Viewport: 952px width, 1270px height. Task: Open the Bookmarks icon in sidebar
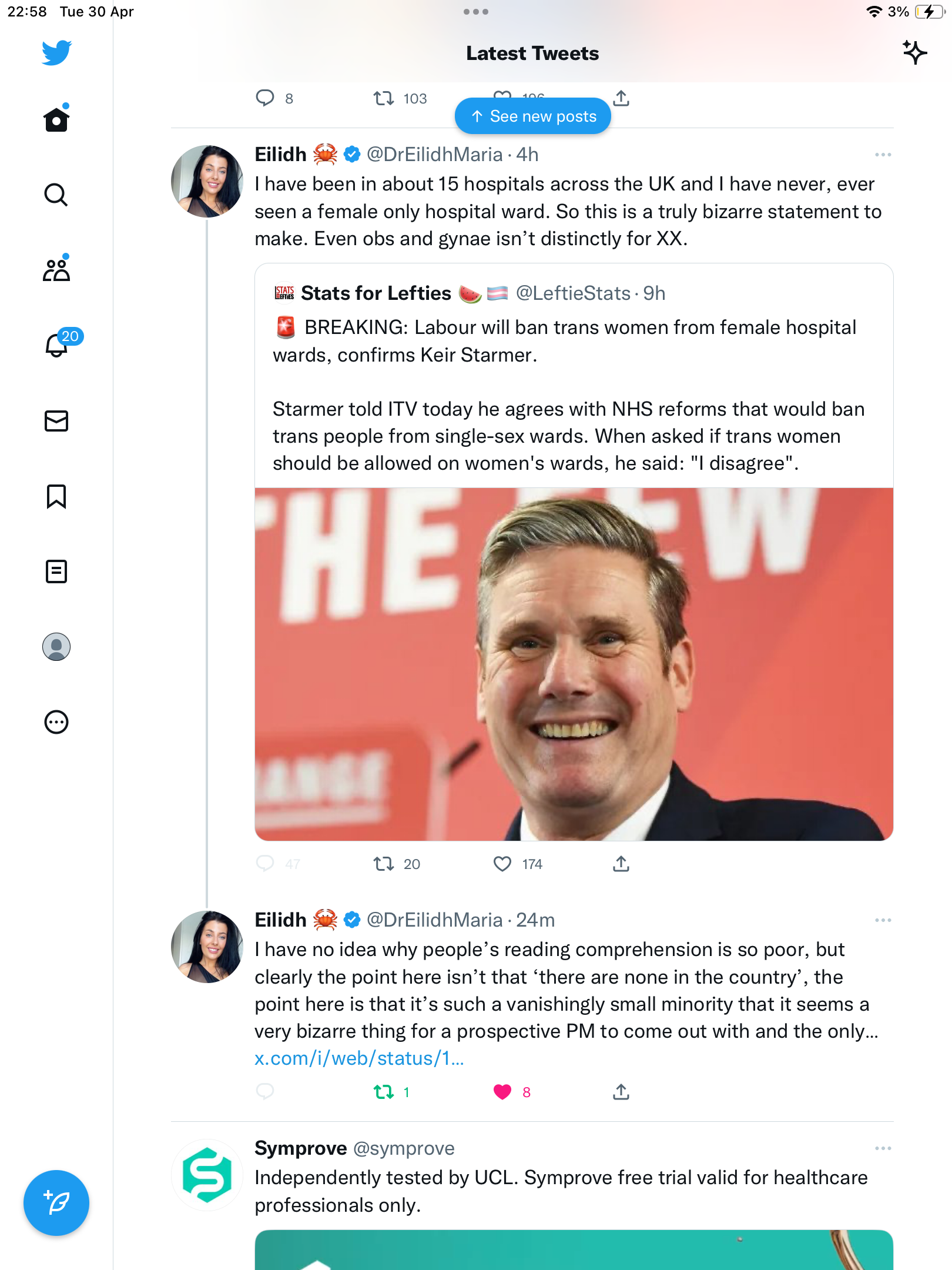coord(56,496)
